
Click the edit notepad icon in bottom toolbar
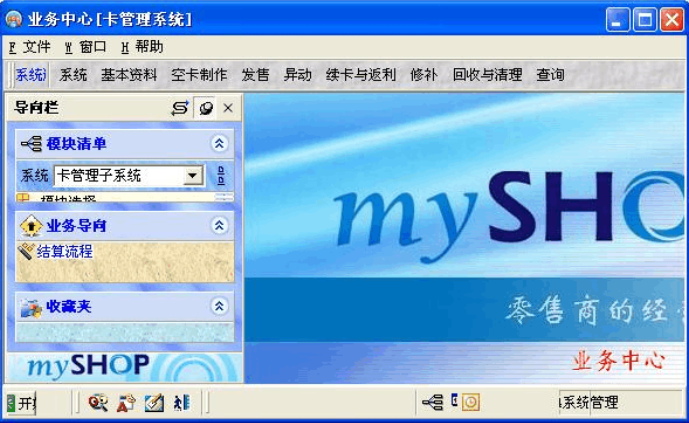click(x=153, y=403)
